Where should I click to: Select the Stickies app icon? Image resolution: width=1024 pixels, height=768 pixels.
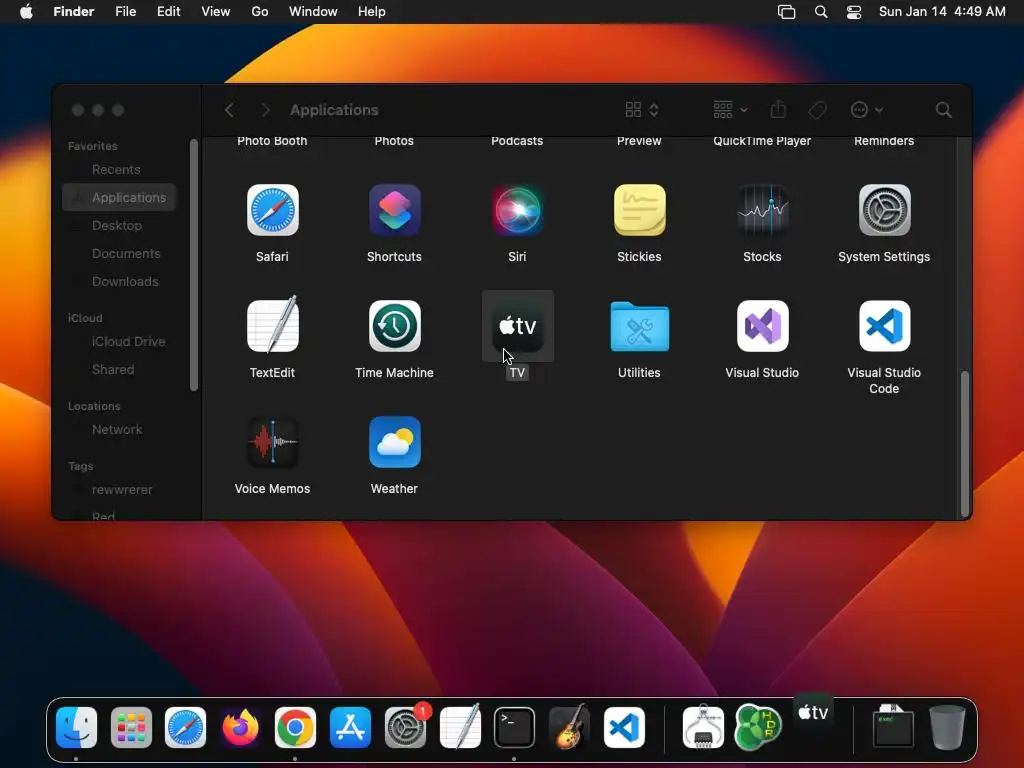639,210
